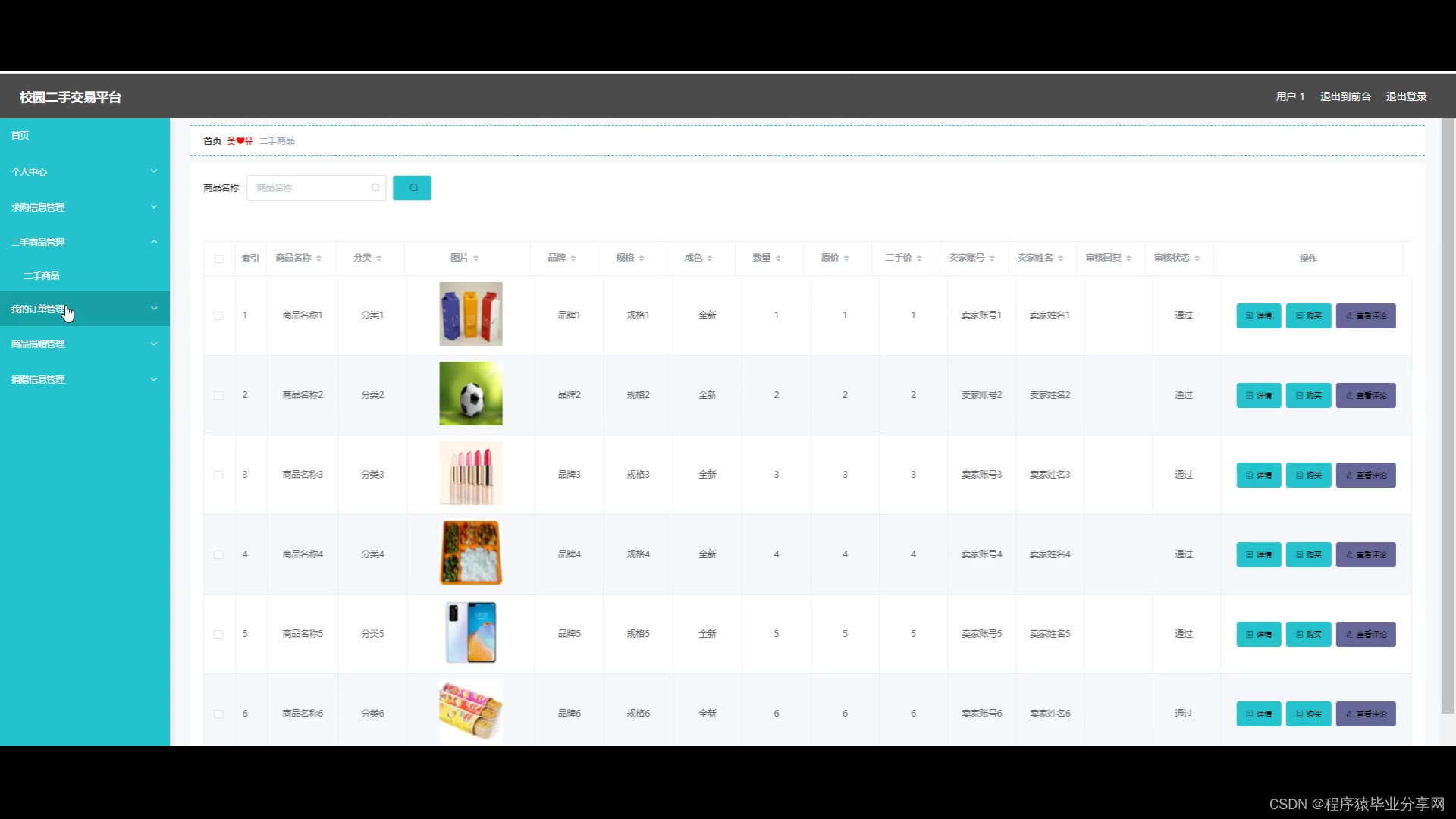The height and width of the screenshot is (819, 1456).
Task: Click 退出到前台 link
Action: [1345, 96]
